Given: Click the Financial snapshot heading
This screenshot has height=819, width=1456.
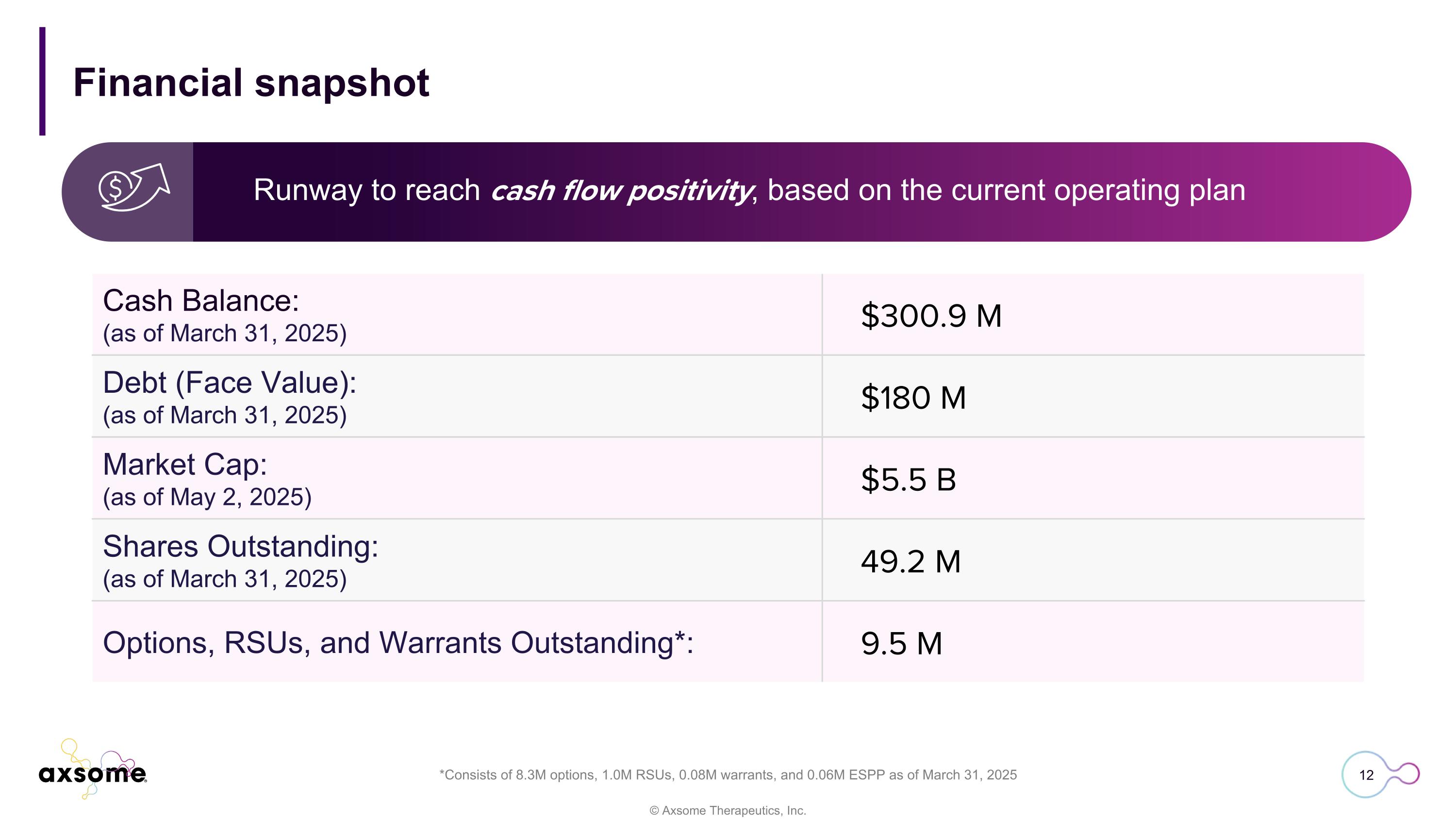Looking at the screenshot, I should [251, 83].
